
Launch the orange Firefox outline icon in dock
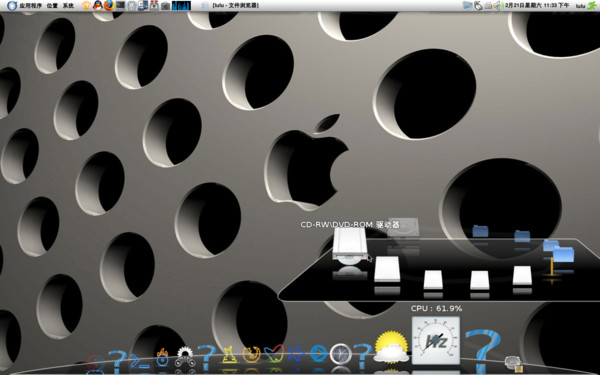click(x=251, y=354)
